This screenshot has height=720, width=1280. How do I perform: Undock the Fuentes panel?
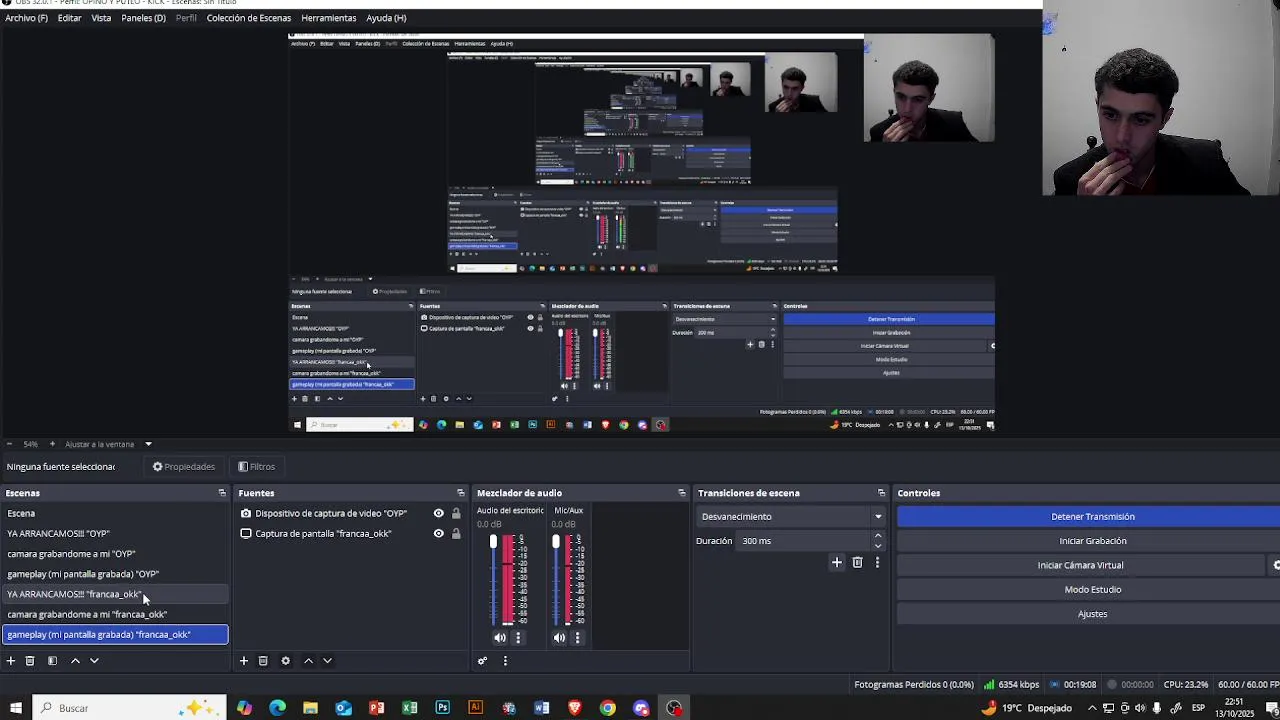[x=461, y=493]
